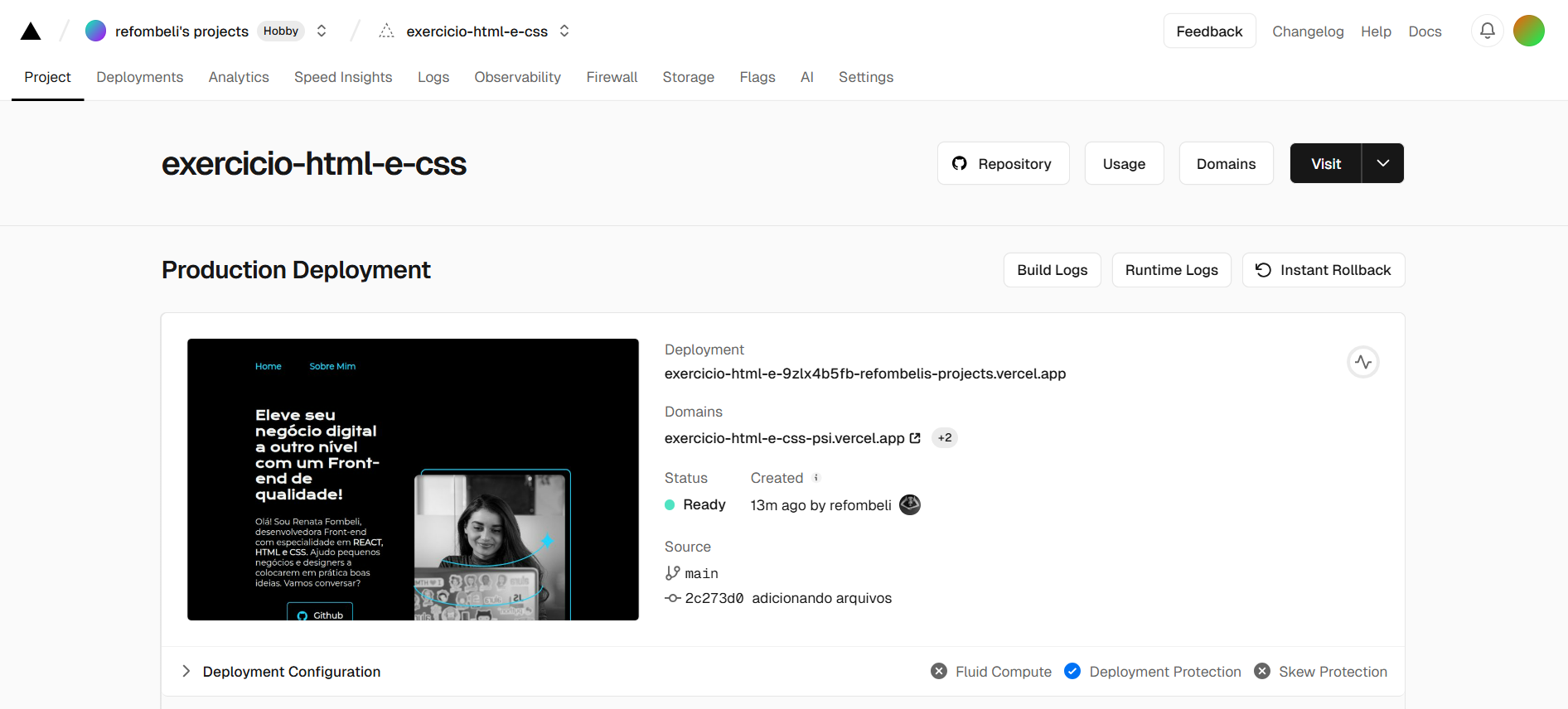This screenshot has height=709, width=1568.
Task: Open the main branch link
Action: pyautogui.click(x=701, y=573)
